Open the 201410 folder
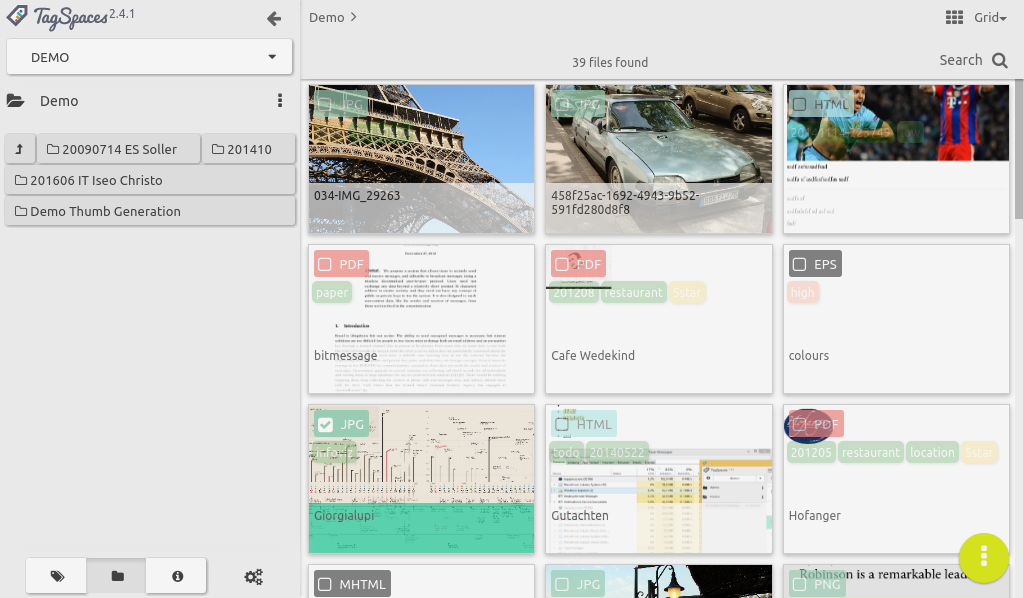The height and width of the screenshot is (598, 1024). (248, 150)
